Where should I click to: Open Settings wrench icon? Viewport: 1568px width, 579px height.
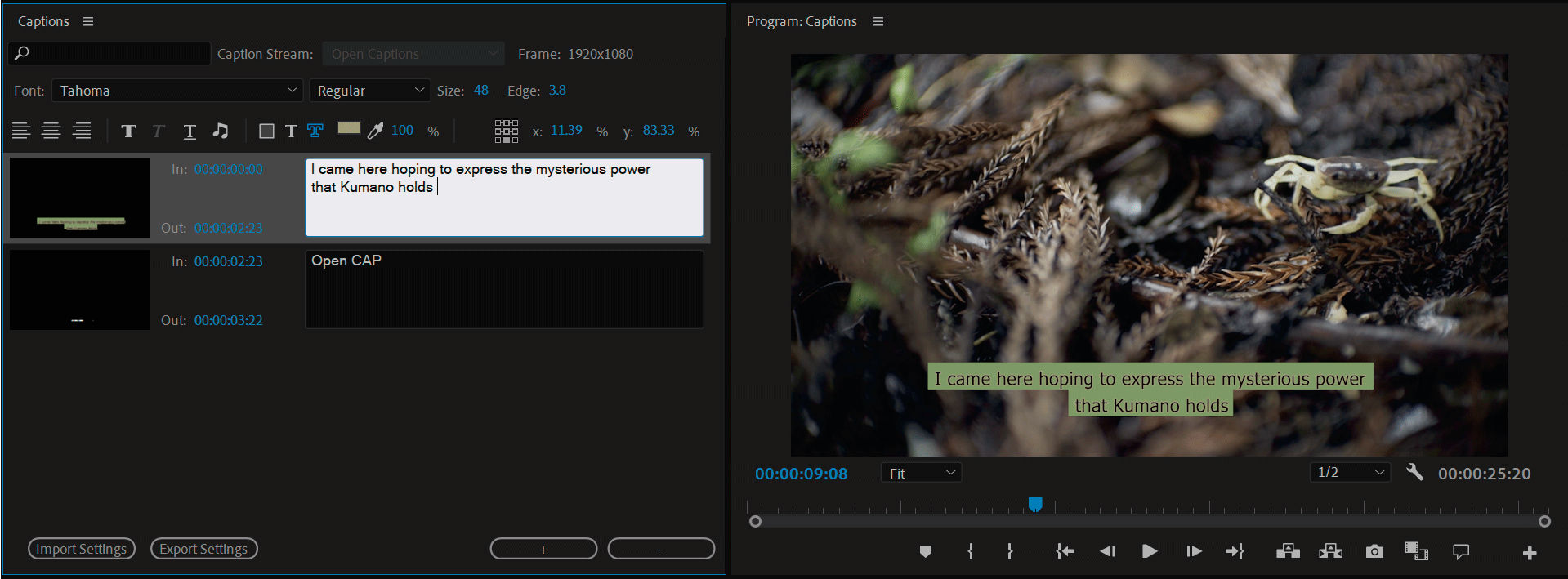tap(1414, 472)
